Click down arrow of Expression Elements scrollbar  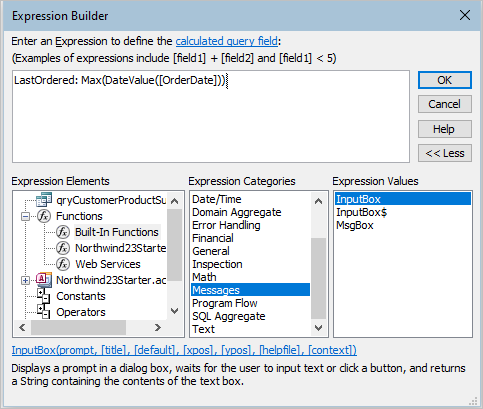pos(174,311)
